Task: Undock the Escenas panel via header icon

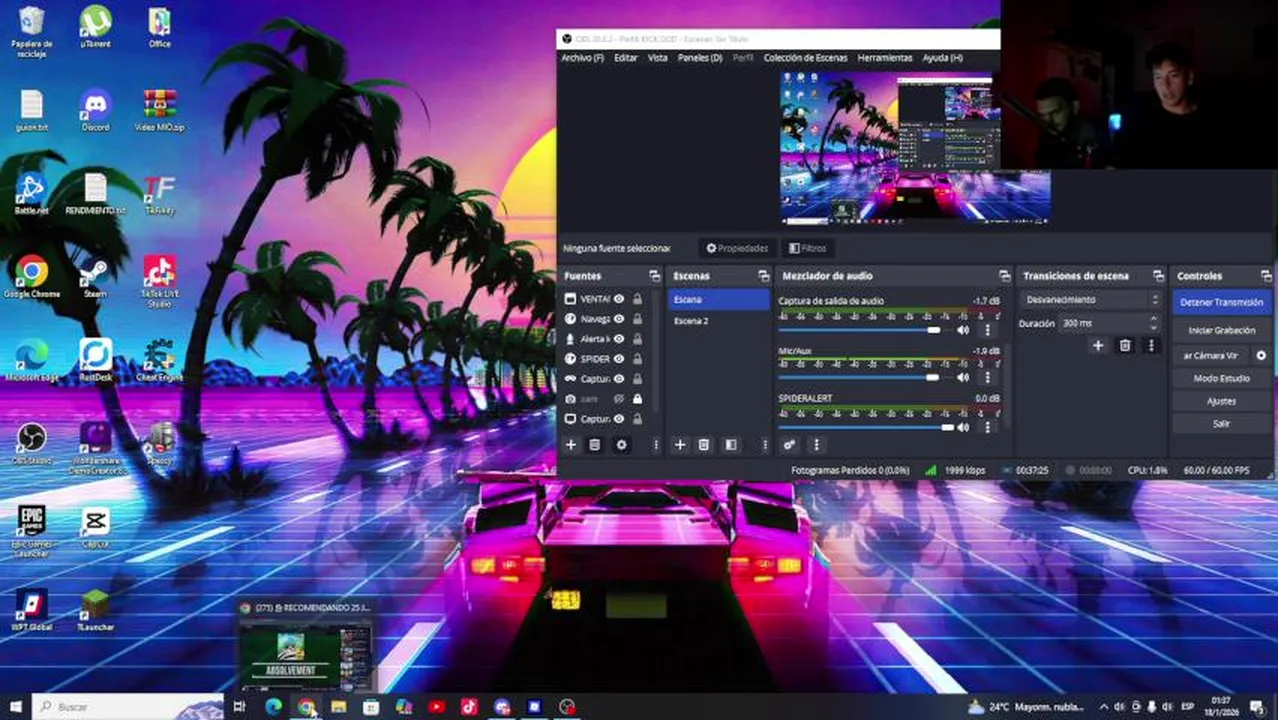Action: 764,276
